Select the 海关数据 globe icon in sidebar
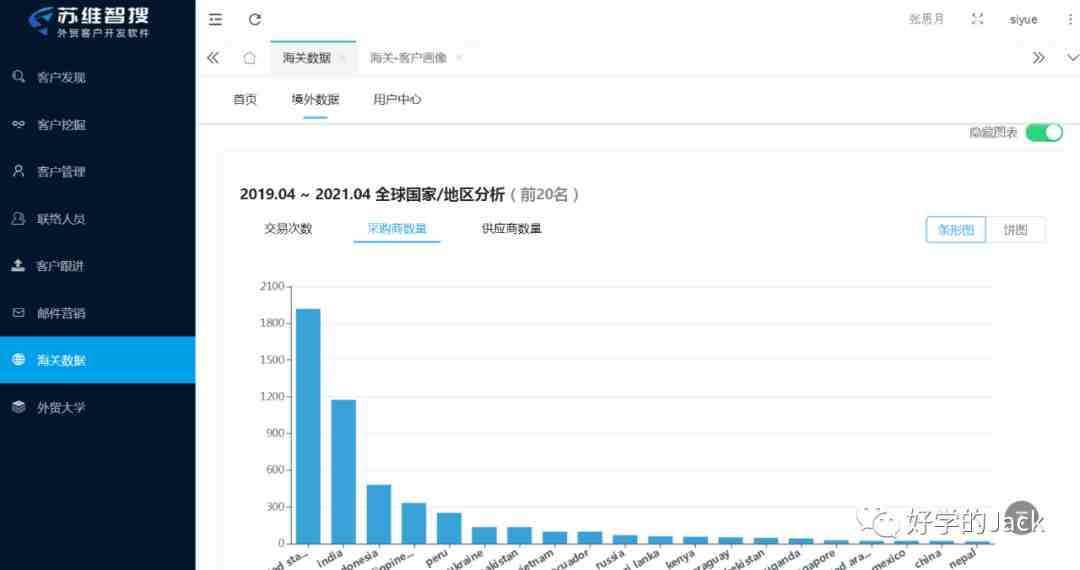 point(19,359)
